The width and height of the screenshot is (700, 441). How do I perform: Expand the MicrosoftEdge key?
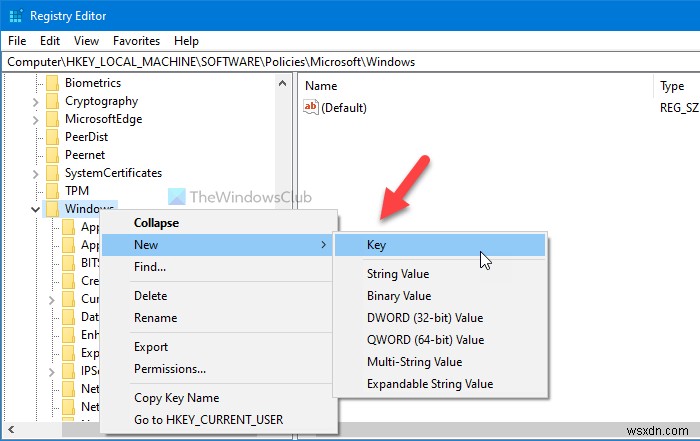point(36,120)
